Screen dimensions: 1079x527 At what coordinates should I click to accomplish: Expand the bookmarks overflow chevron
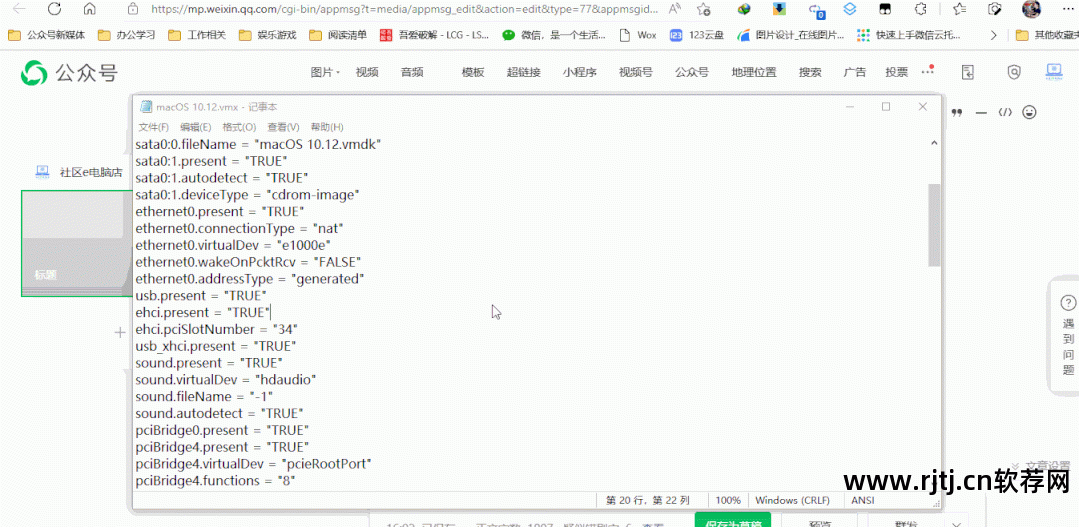[995, 35]
